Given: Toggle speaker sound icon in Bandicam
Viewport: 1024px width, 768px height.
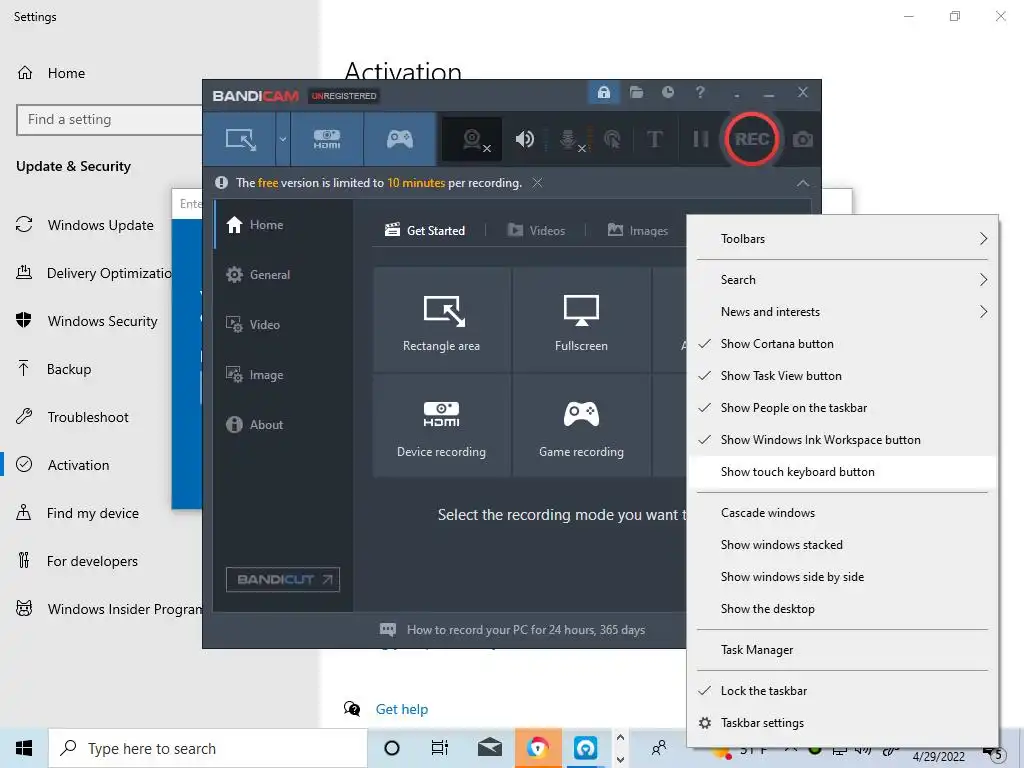Looking at the screenshot, I should 524,139.
